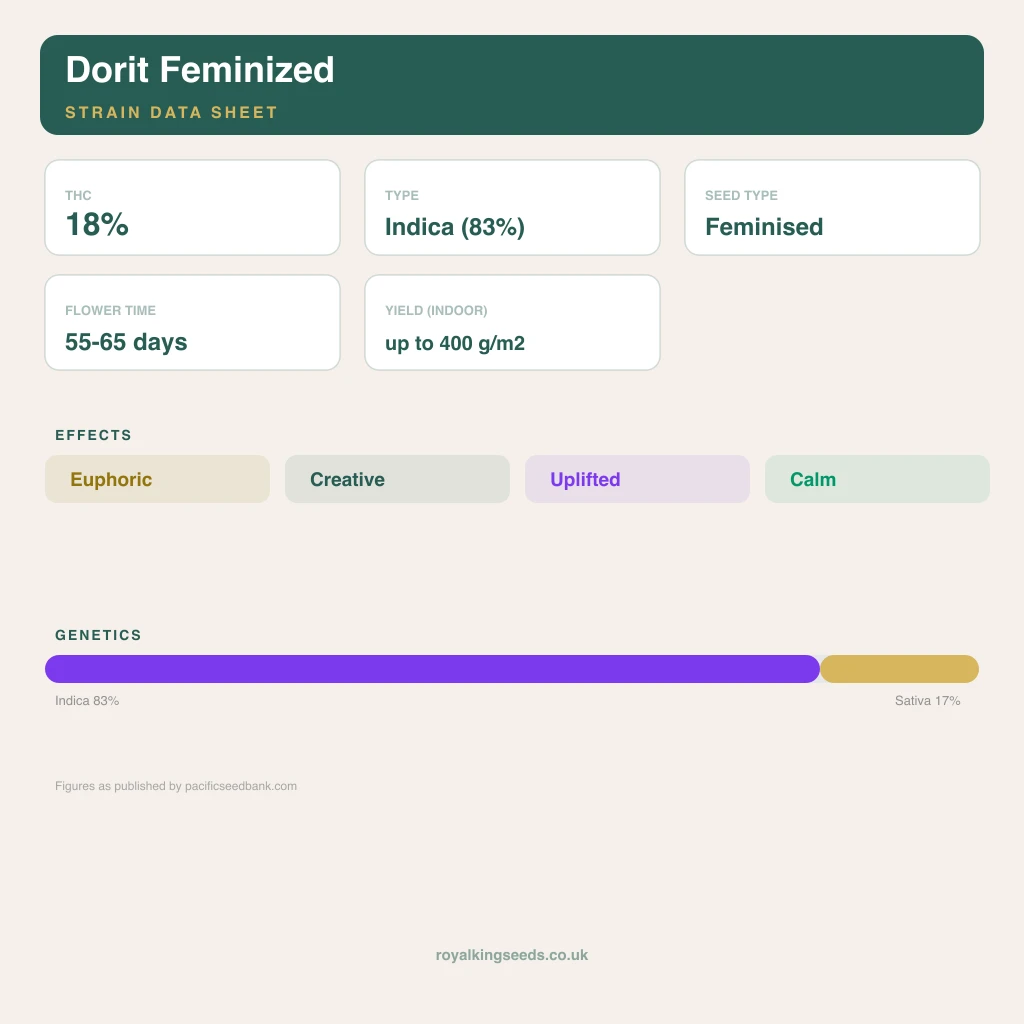The width and height of the screenshot is (1024, 1024).
Task: Click the Dorit Feminized title heading
Action: [200, 69]
